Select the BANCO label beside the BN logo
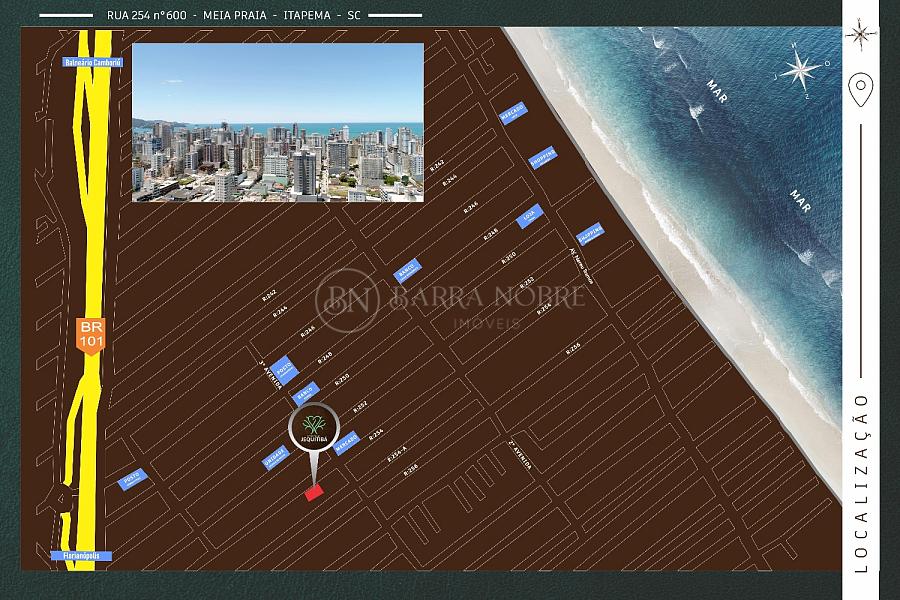The width and height of the screenshot is (900, 600). 407,269
